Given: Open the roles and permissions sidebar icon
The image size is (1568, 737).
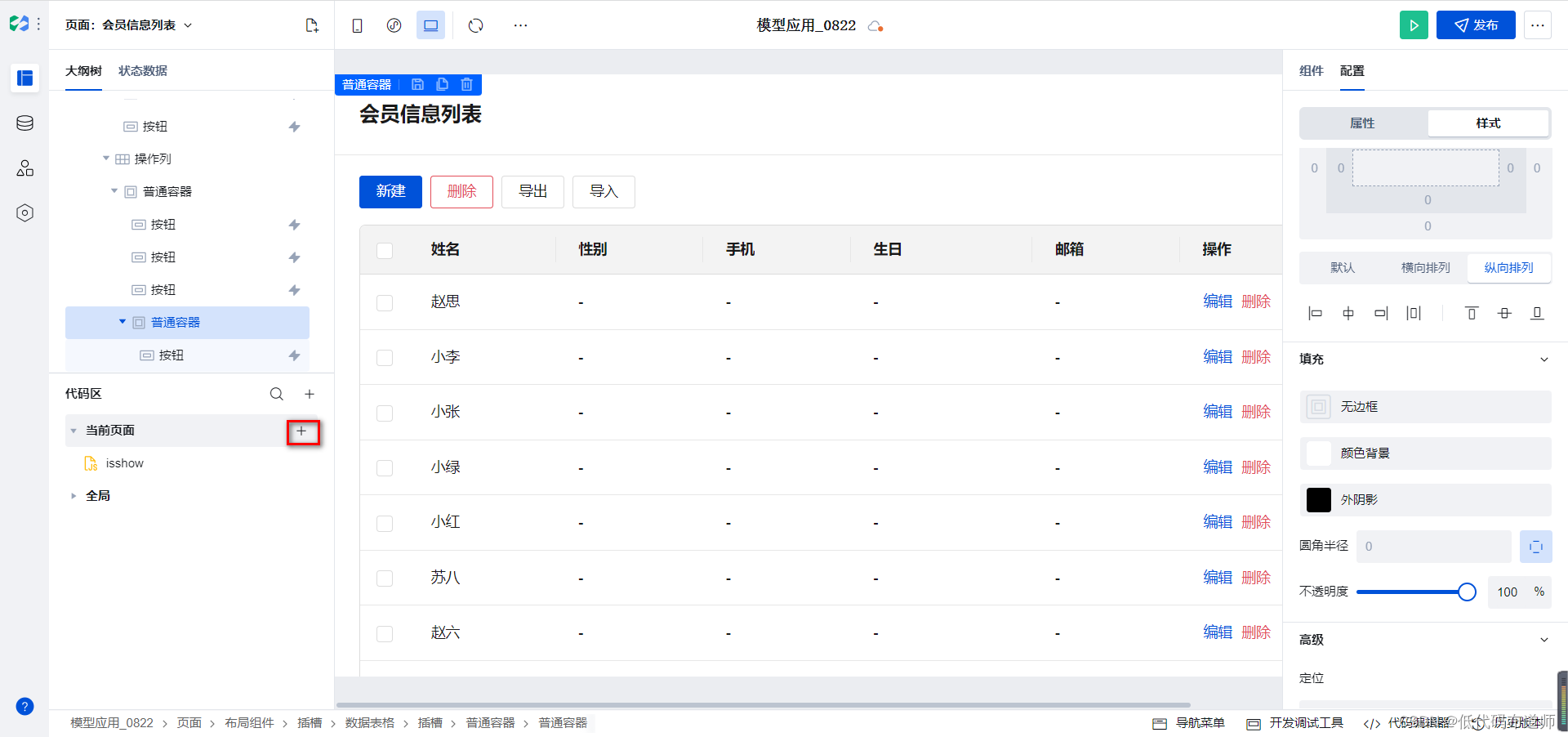Looking at the screenshot, I should click(24, 168).
